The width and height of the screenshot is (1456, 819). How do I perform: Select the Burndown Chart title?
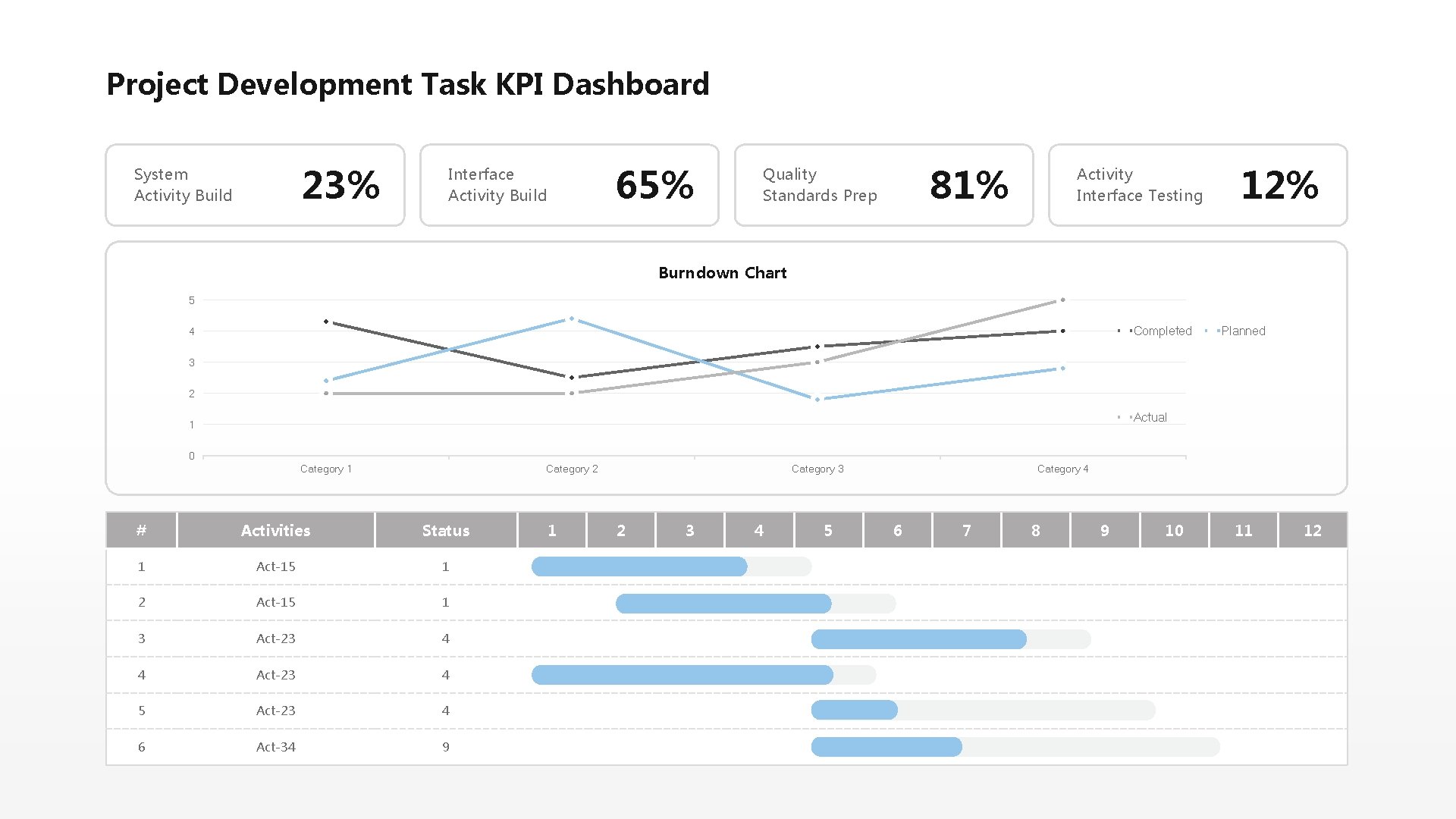[x=721, y=272]
